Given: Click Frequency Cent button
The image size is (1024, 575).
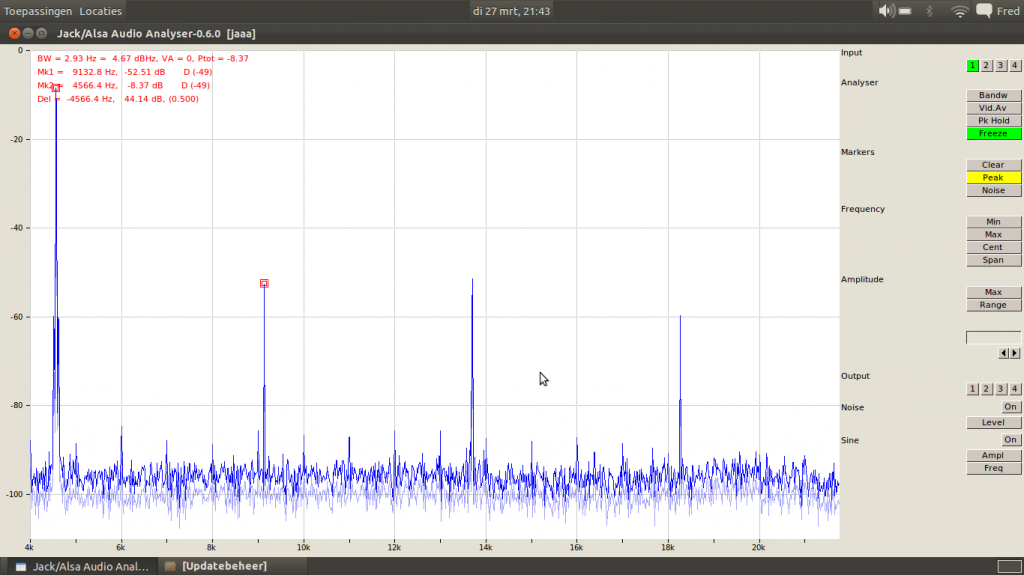Looking at the screenshot, I should tap(993, 247).
